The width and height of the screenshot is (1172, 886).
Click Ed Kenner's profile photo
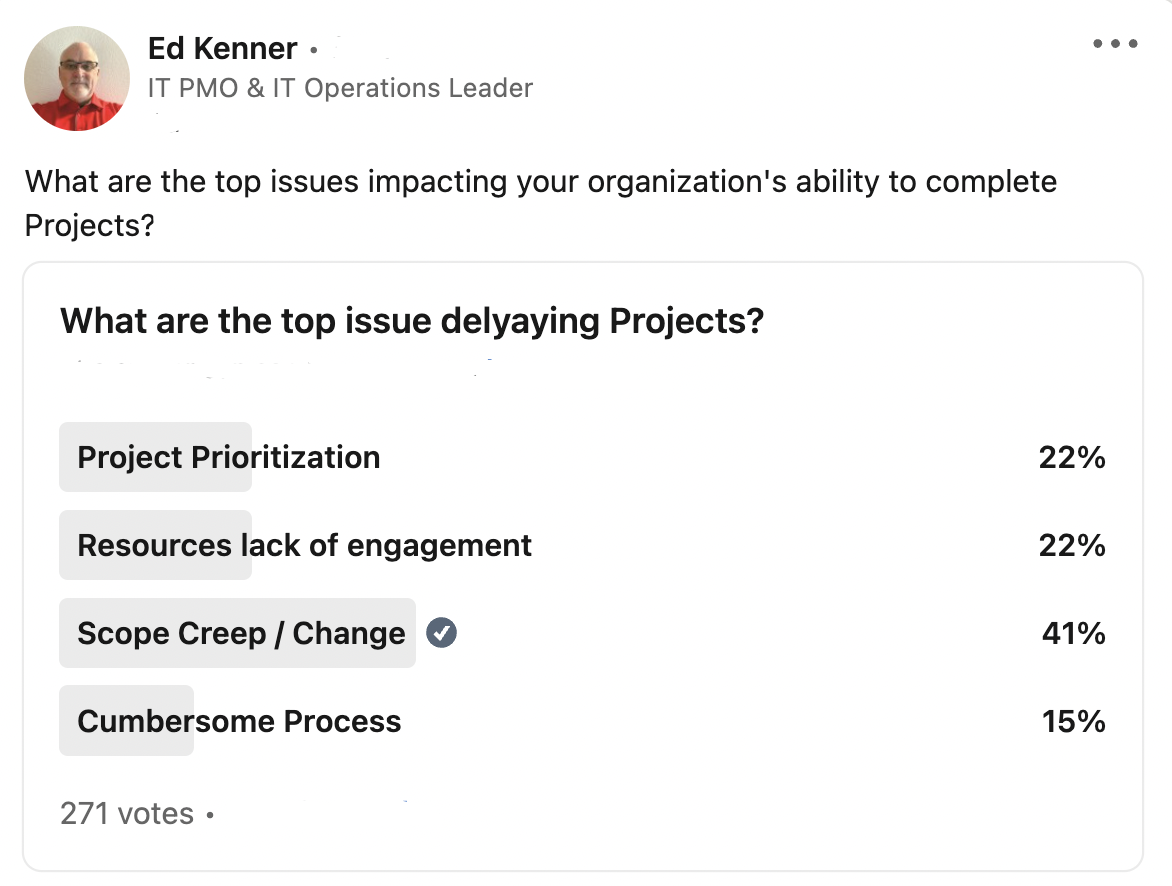77,78
